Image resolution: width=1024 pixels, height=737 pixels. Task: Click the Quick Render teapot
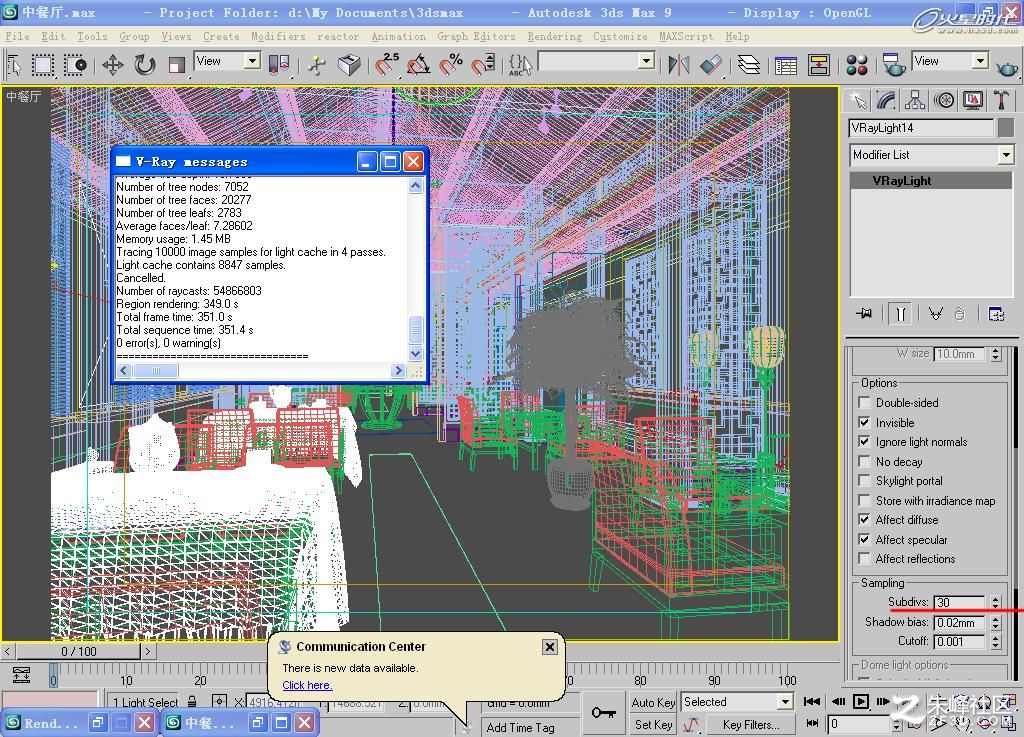pyautogui.click(x=1007, y=66)
